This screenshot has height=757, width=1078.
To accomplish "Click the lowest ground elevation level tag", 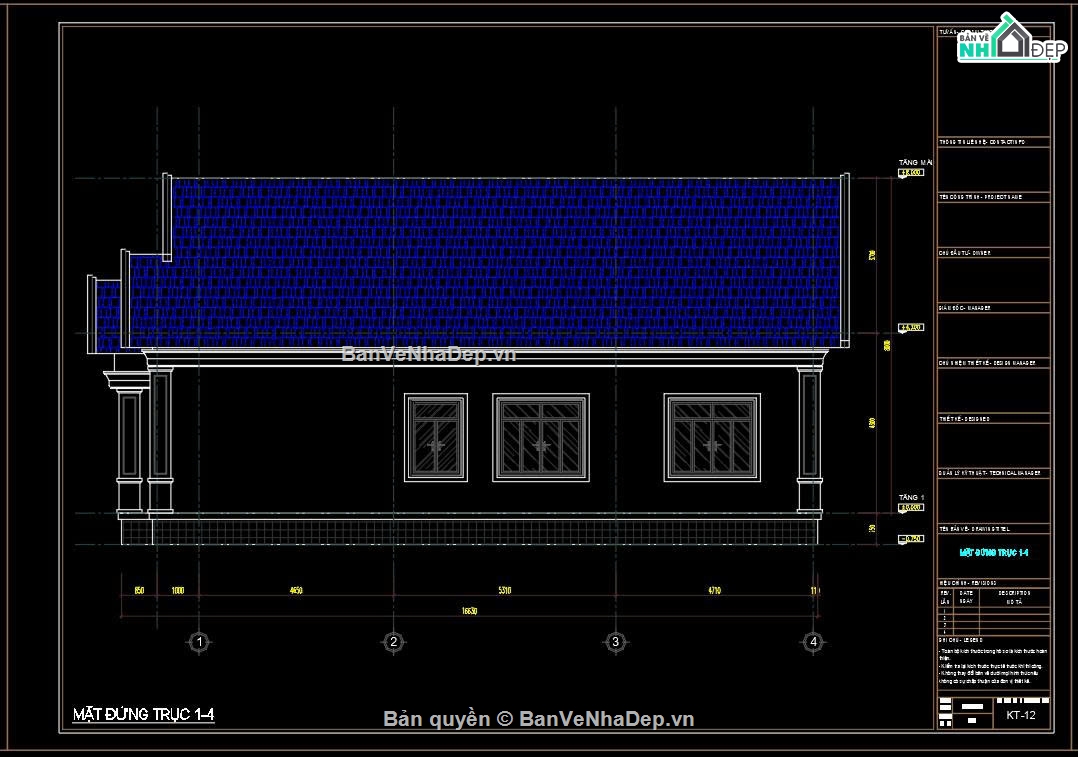I will click(911, 540).
